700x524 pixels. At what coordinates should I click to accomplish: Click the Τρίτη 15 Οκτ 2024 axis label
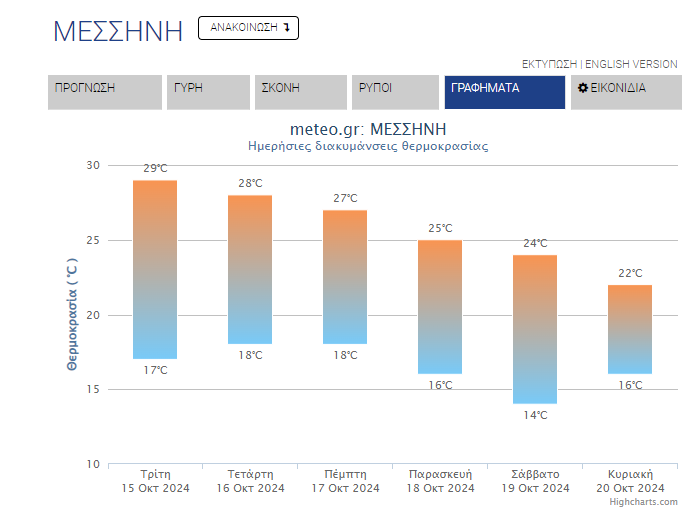(x=155, y=481)
